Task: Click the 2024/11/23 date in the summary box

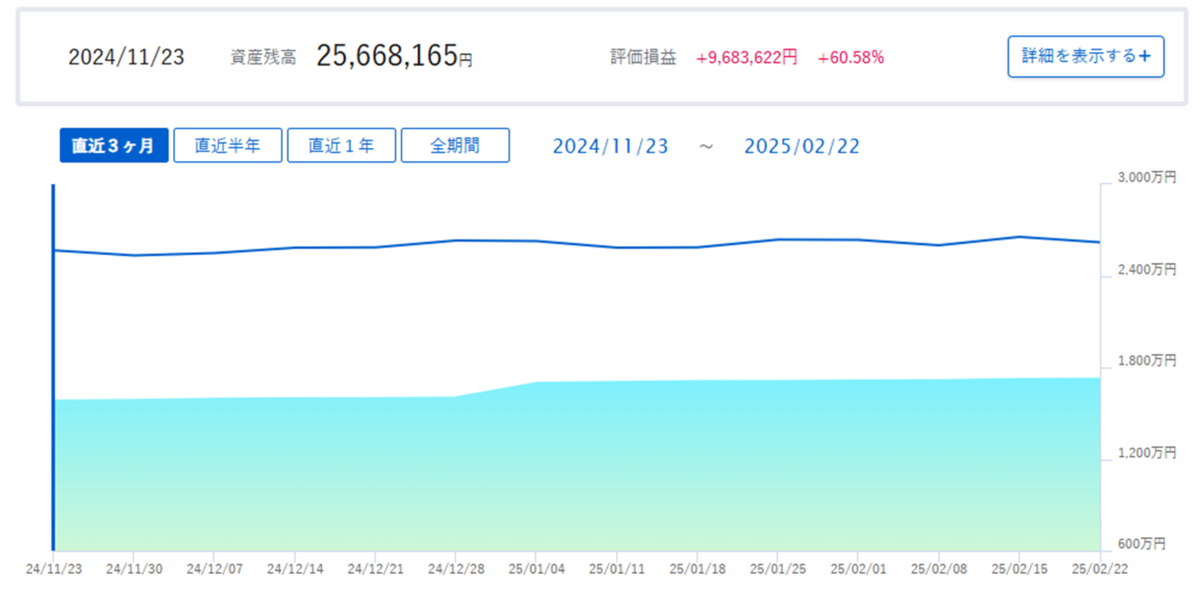Action: (126, 57)
